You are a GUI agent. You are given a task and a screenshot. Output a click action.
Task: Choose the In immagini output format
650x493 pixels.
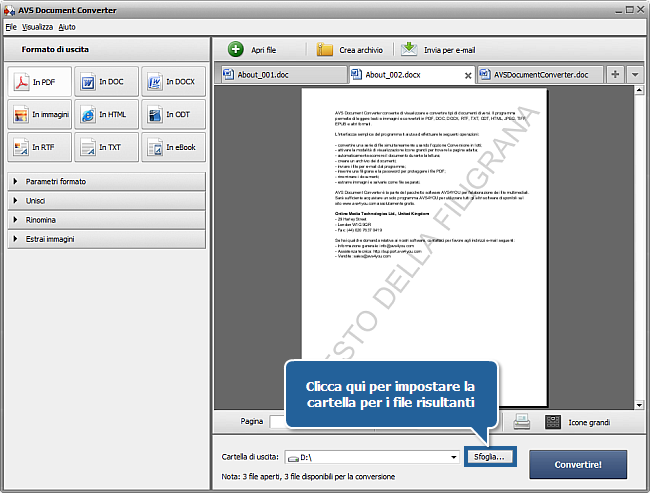coord(39,114)
